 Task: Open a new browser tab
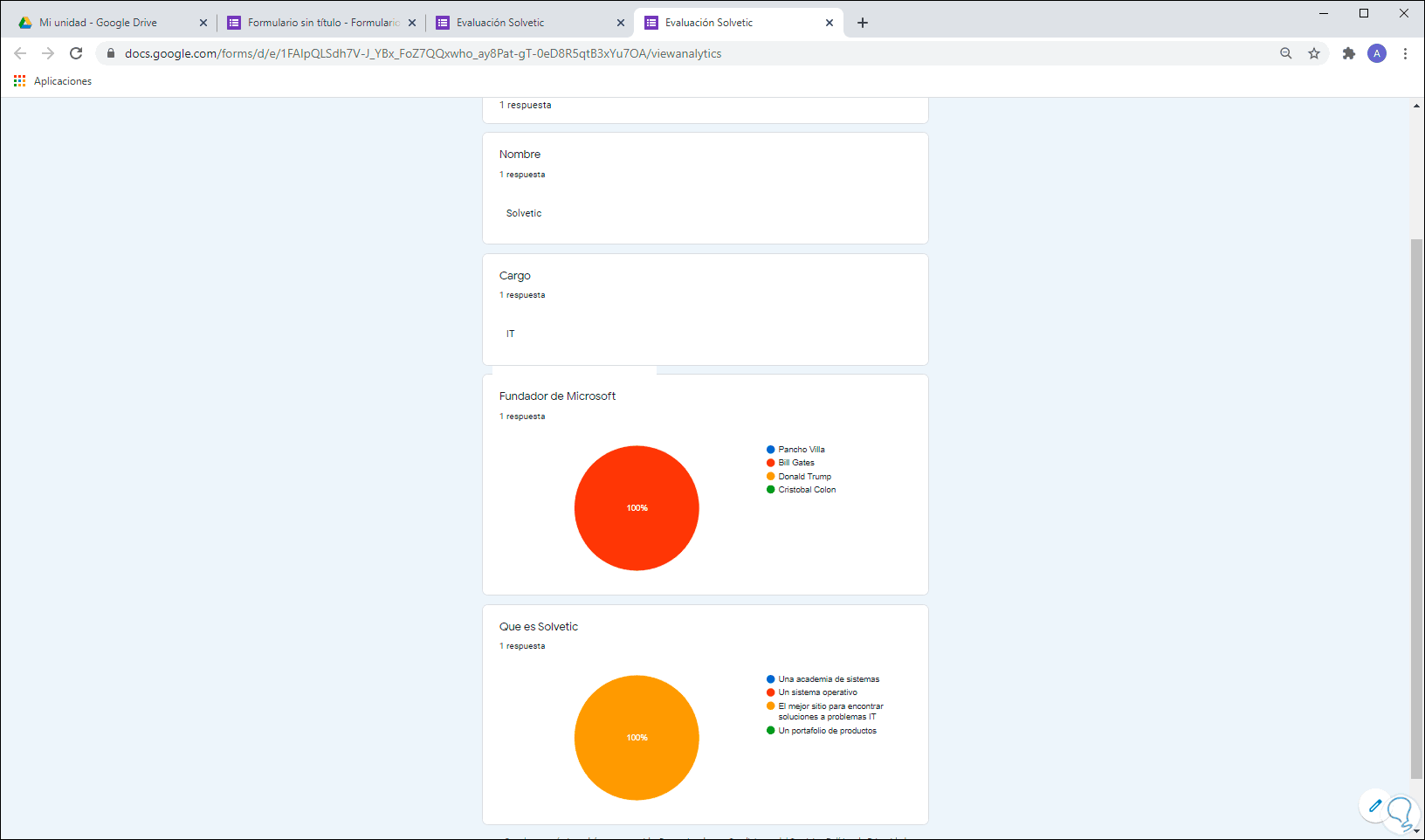coord(863,23)
